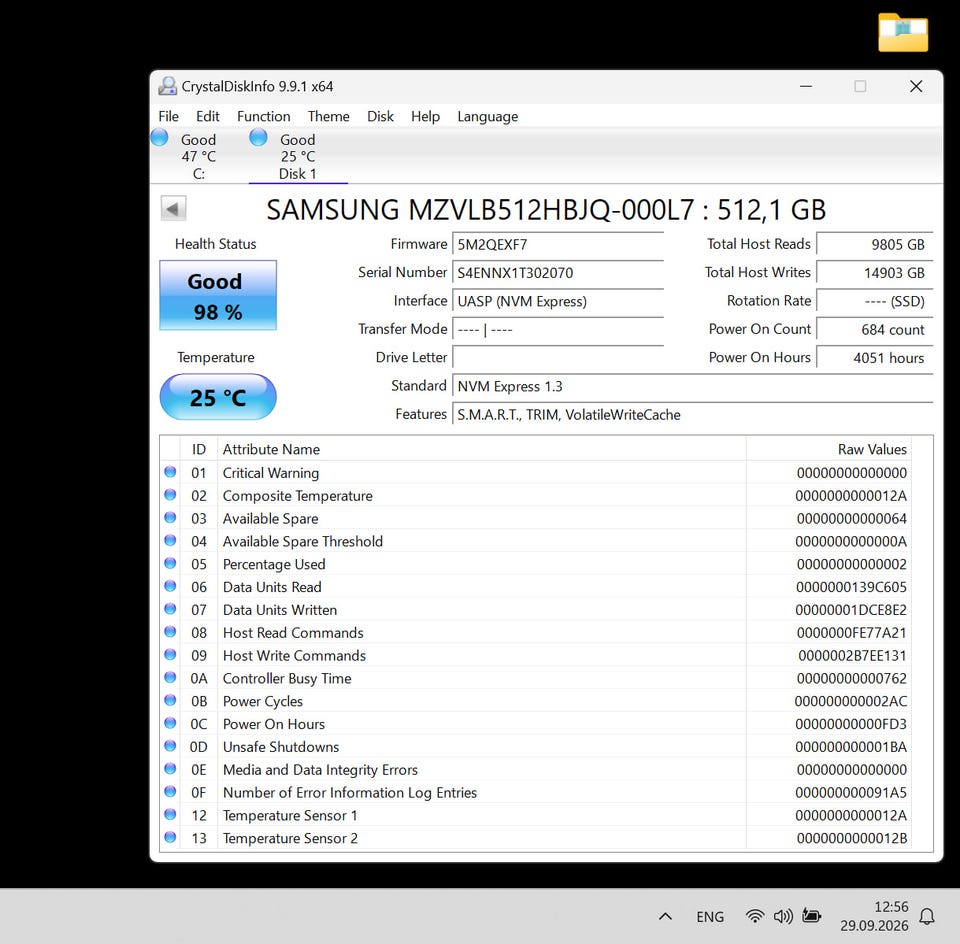Click the Features field with S.M.A.R.T., TRIM
This screenshot has width=960, height=944.
(x=692, y=414)
